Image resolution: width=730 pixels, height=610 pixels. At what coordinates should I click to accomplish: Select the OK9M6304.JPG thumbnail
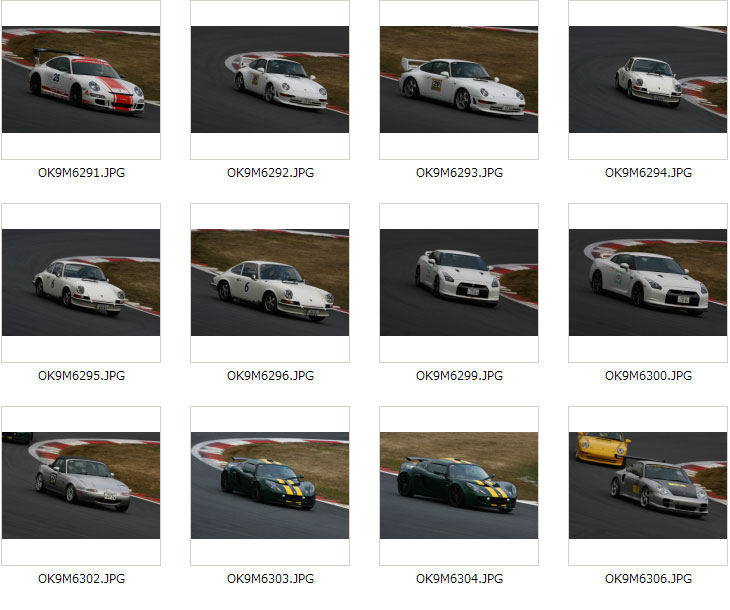point(459,486)
